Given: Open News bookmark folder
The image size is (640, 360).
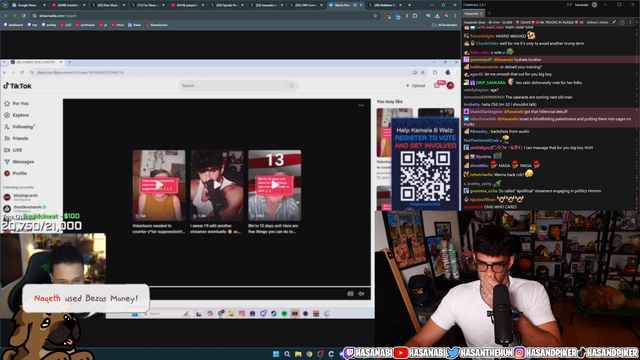Looking at the screenshot, I should point(134,25).
